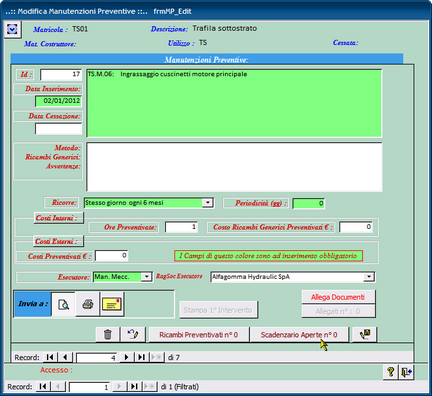Click record number box showing 4
This screenshot has height=396, width=432.
(97, 358)
